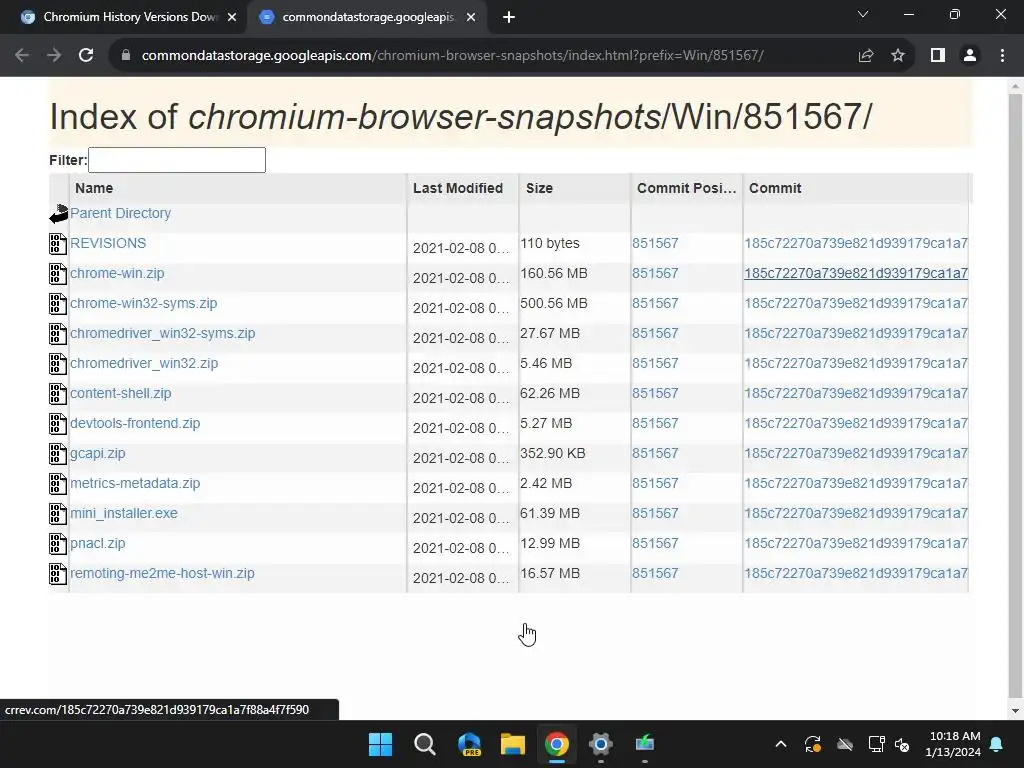Click the scrollbar down arrow

coord(1016,711)
